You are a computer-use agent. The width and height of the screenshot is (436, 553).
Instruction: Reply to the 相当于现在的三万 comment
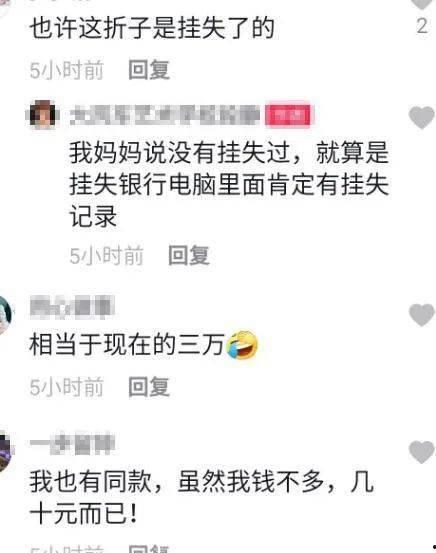tap(149, 387)
